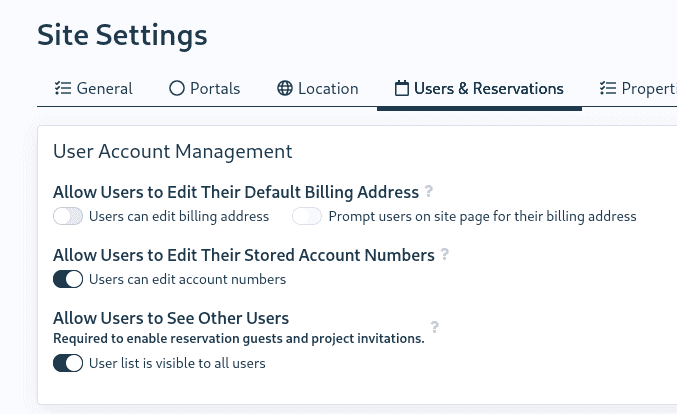This screenshot has width=677, height=414.
Task: Click the checklist icon on Properties tab
Action: point(607,88)
